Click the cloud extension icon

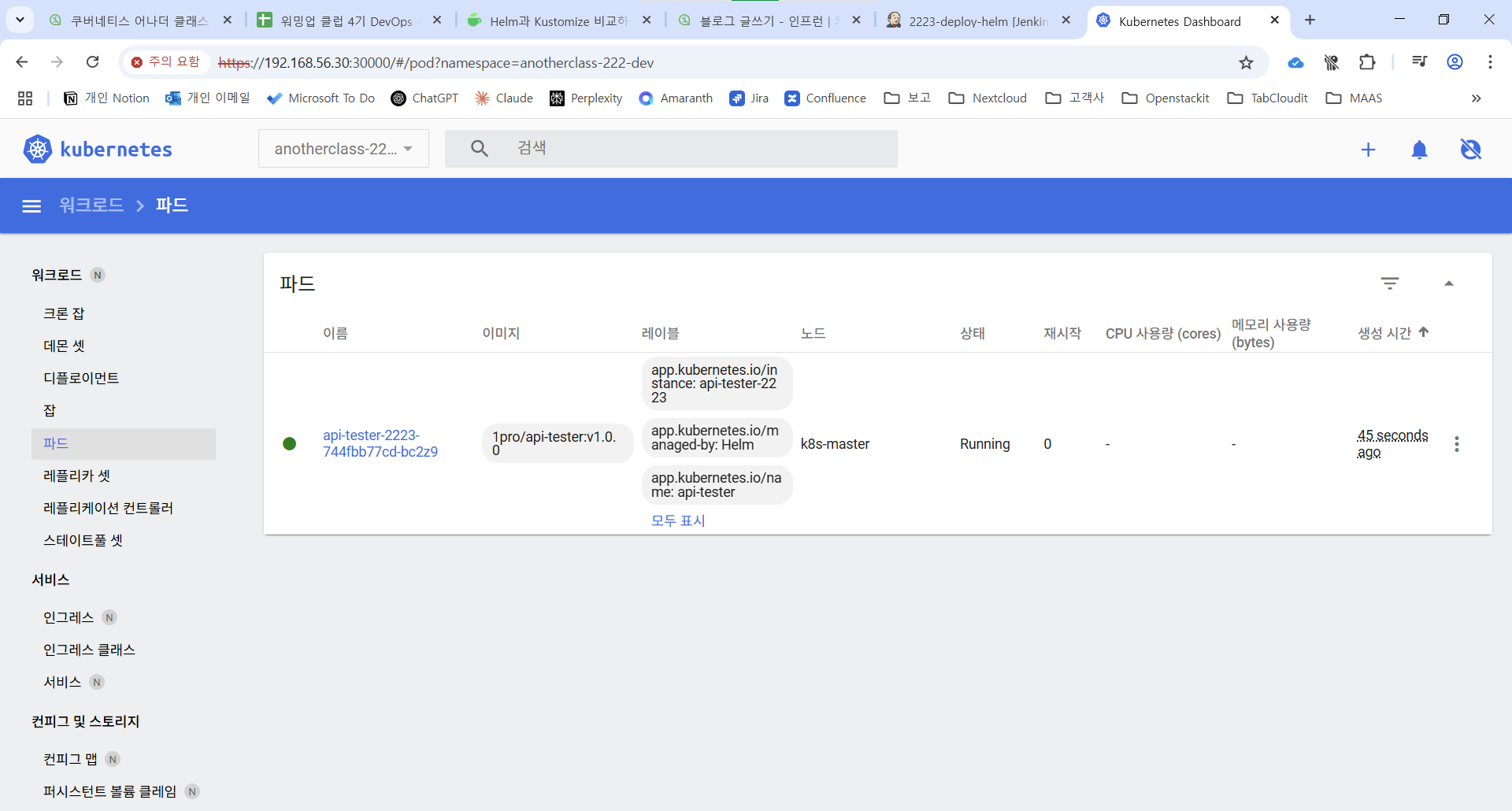tap(1295, 62)
